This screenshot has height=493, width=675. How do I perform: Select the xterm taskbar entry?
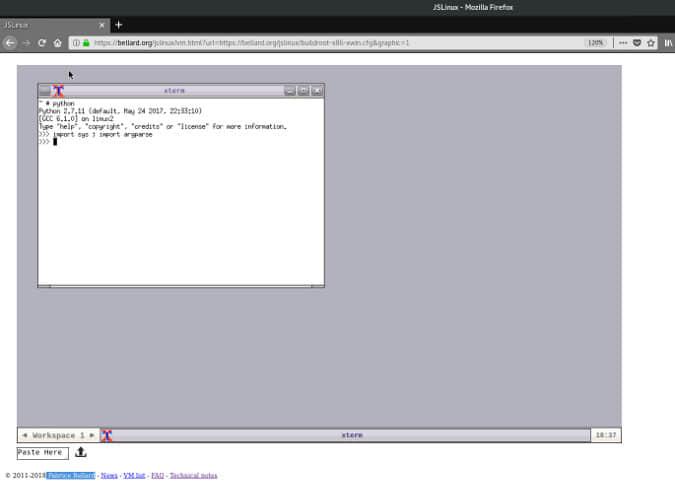pyautogui.click(x=350, y=435)
